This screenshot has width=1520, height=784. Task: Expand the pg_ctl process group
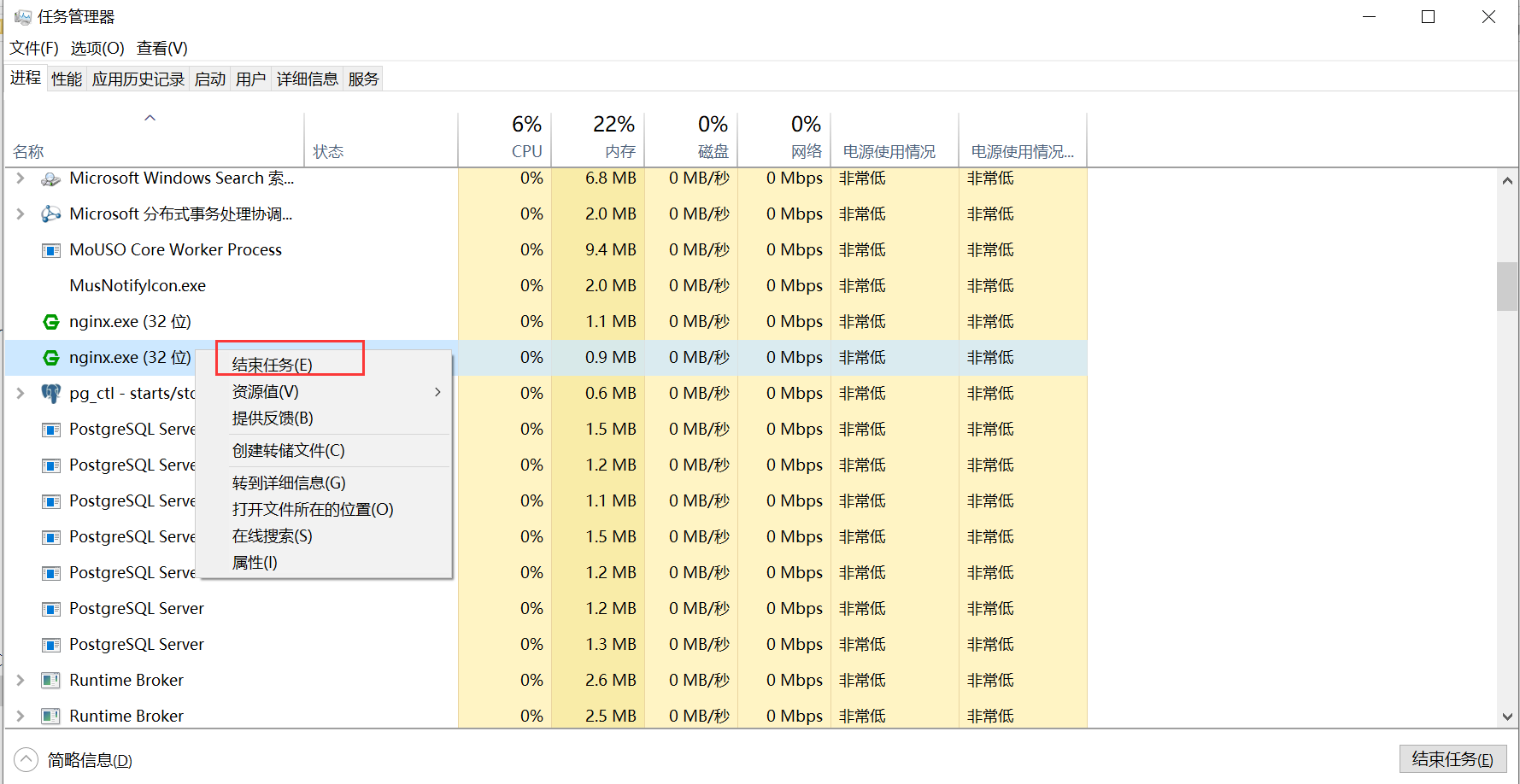click(x=21, y=394)
